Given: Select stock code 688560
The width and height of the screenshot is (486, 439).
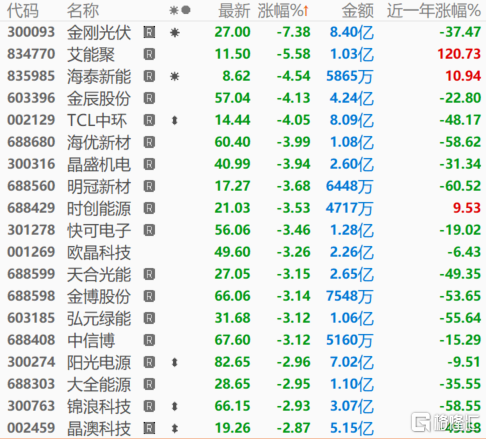Looking at the screenshot, I should tap(31, 186).
